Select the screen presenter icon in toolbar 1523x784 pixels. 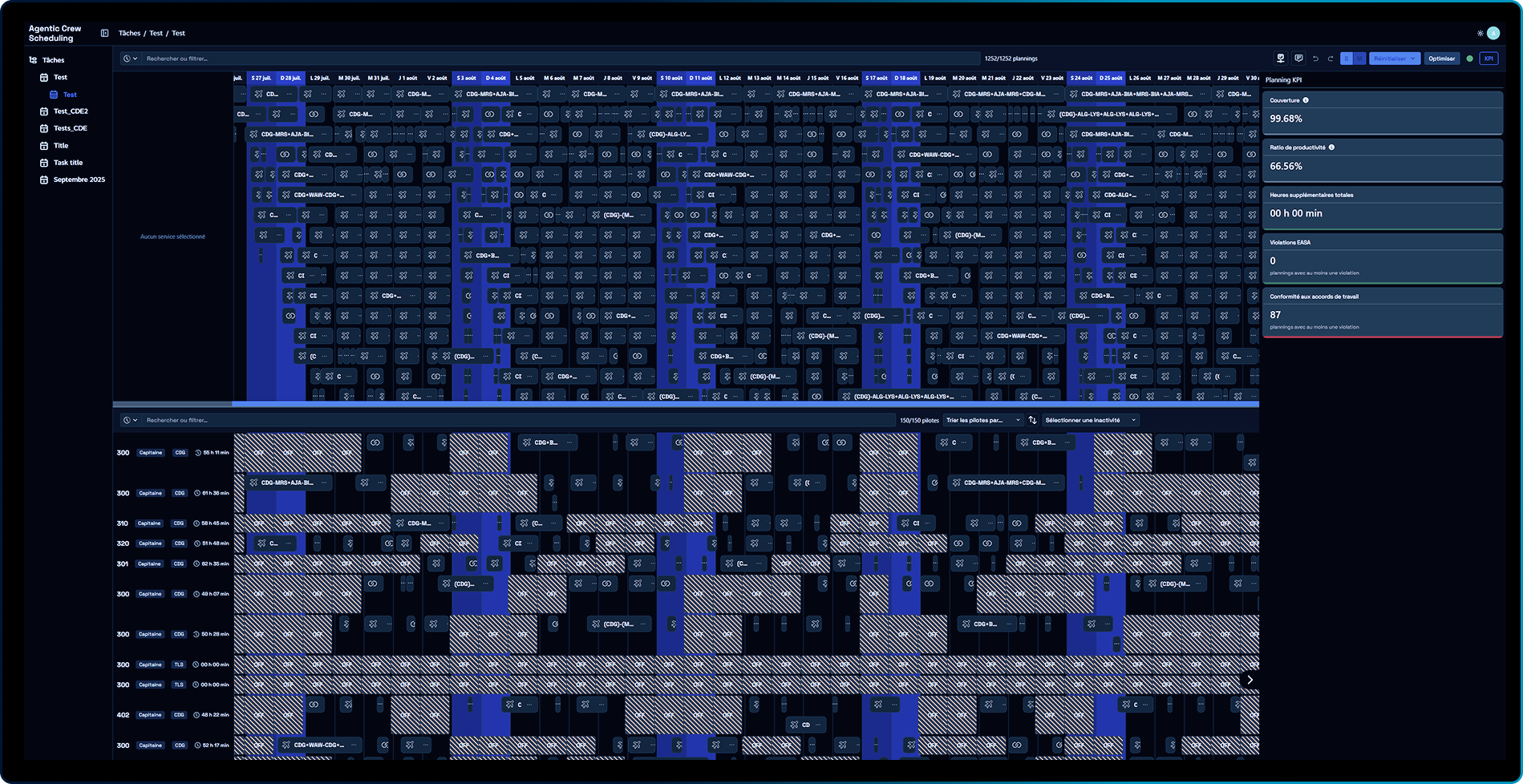[1281, 58]
